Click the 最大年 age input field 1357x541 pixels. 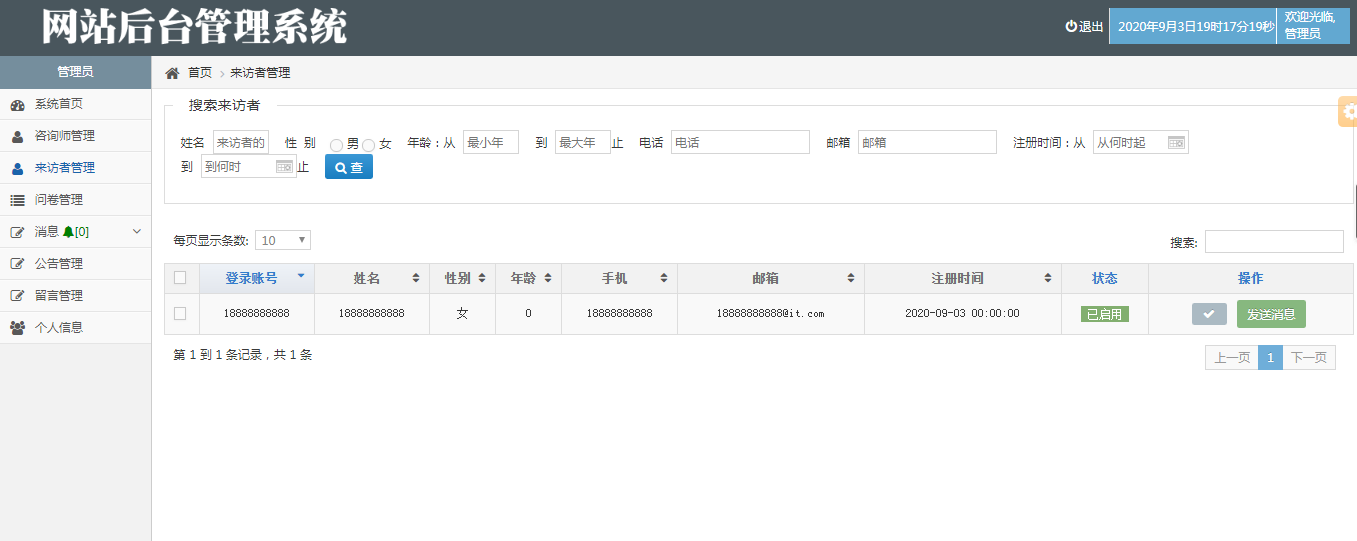(583, 142)
